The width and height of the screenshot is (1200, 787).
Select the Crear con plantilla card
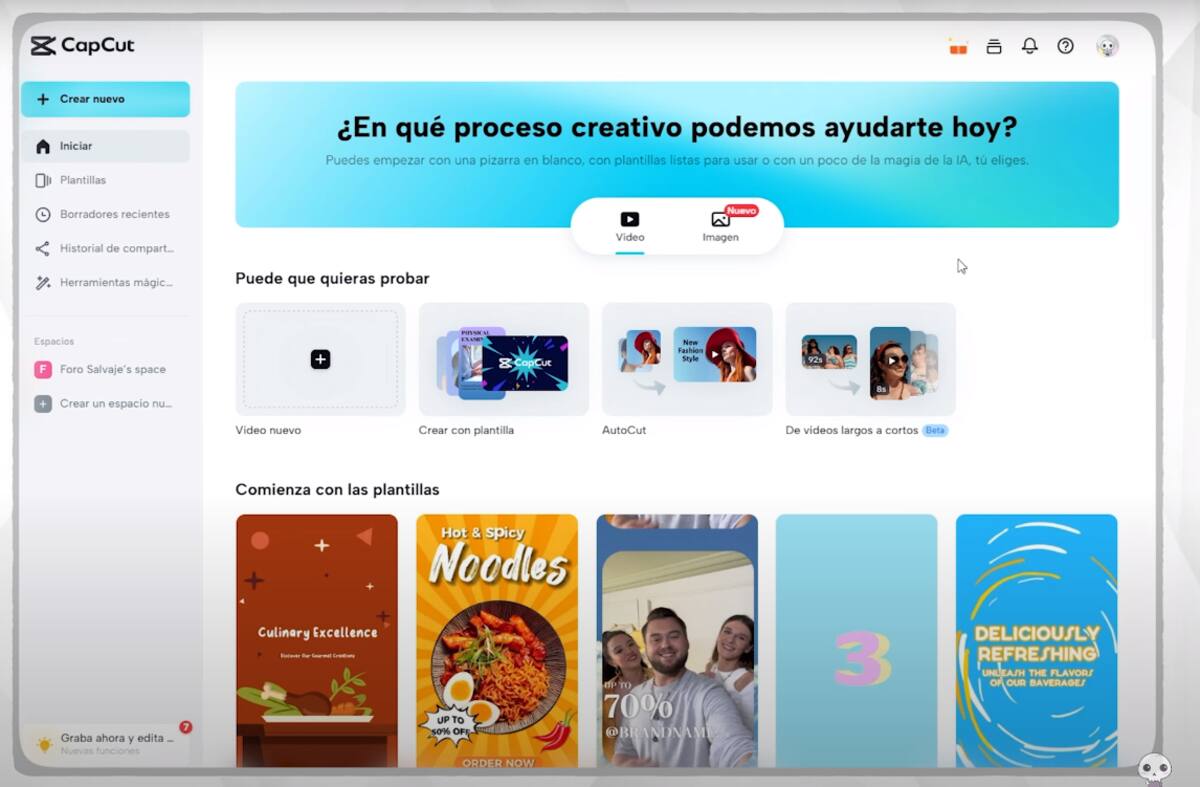click(503, 359)
